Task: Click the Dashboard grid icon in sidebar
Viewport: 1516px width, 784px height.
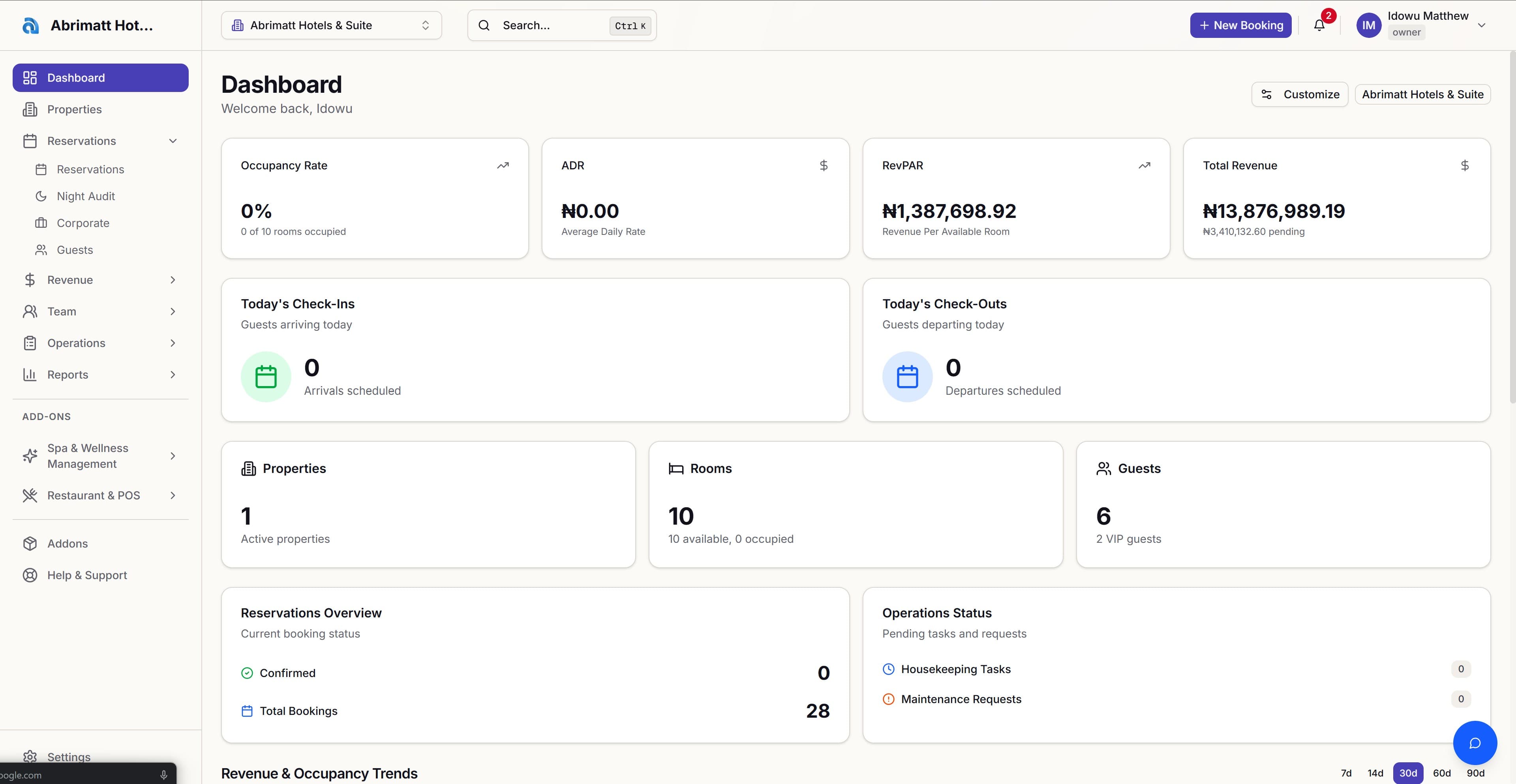Action: (x=30, y=78)
